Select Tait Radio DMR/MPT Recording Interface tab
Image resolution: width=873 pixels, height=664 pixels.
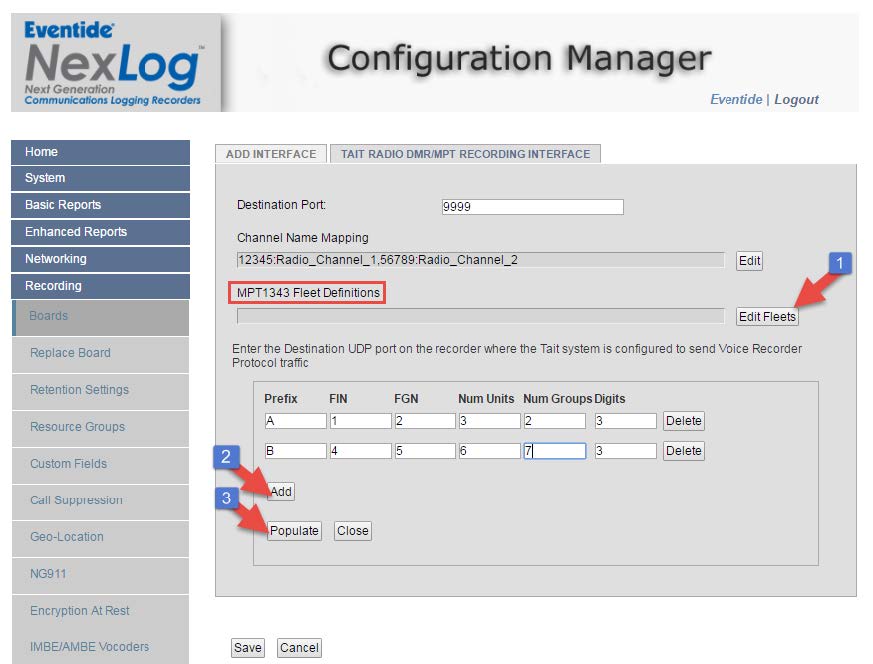point(465,154)
